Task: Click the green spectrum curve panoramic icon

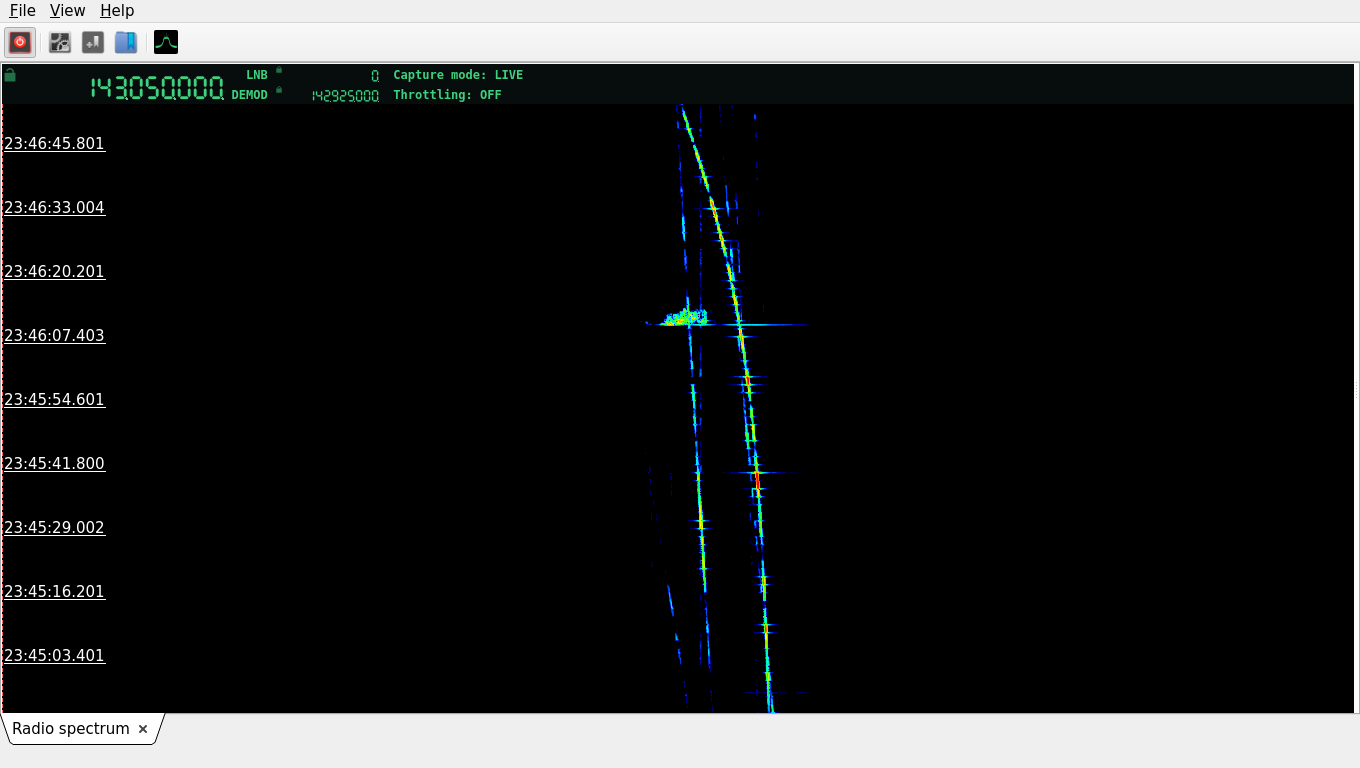Action: point(166,42)
